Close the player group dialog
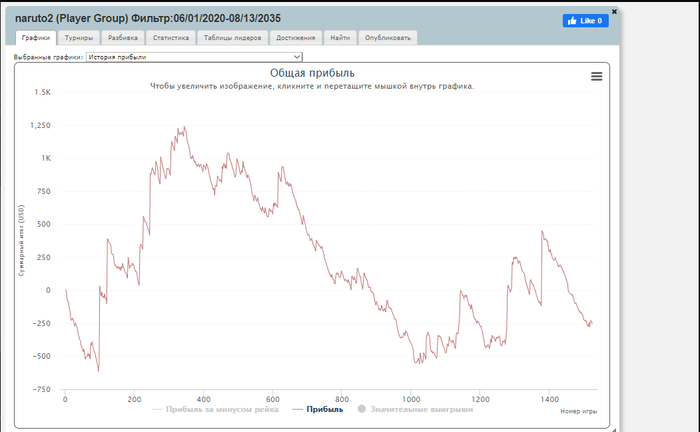The image size is (700, 432). 614,12
